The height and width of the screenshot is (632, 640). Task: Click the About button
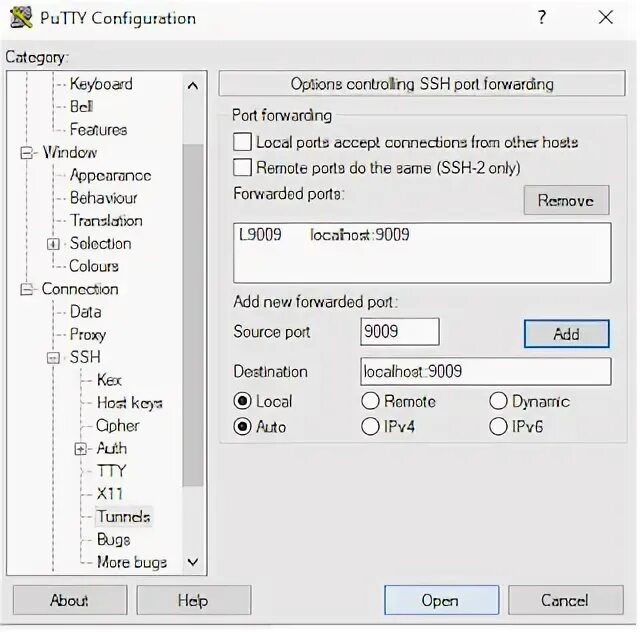click(x=70, y=600)
